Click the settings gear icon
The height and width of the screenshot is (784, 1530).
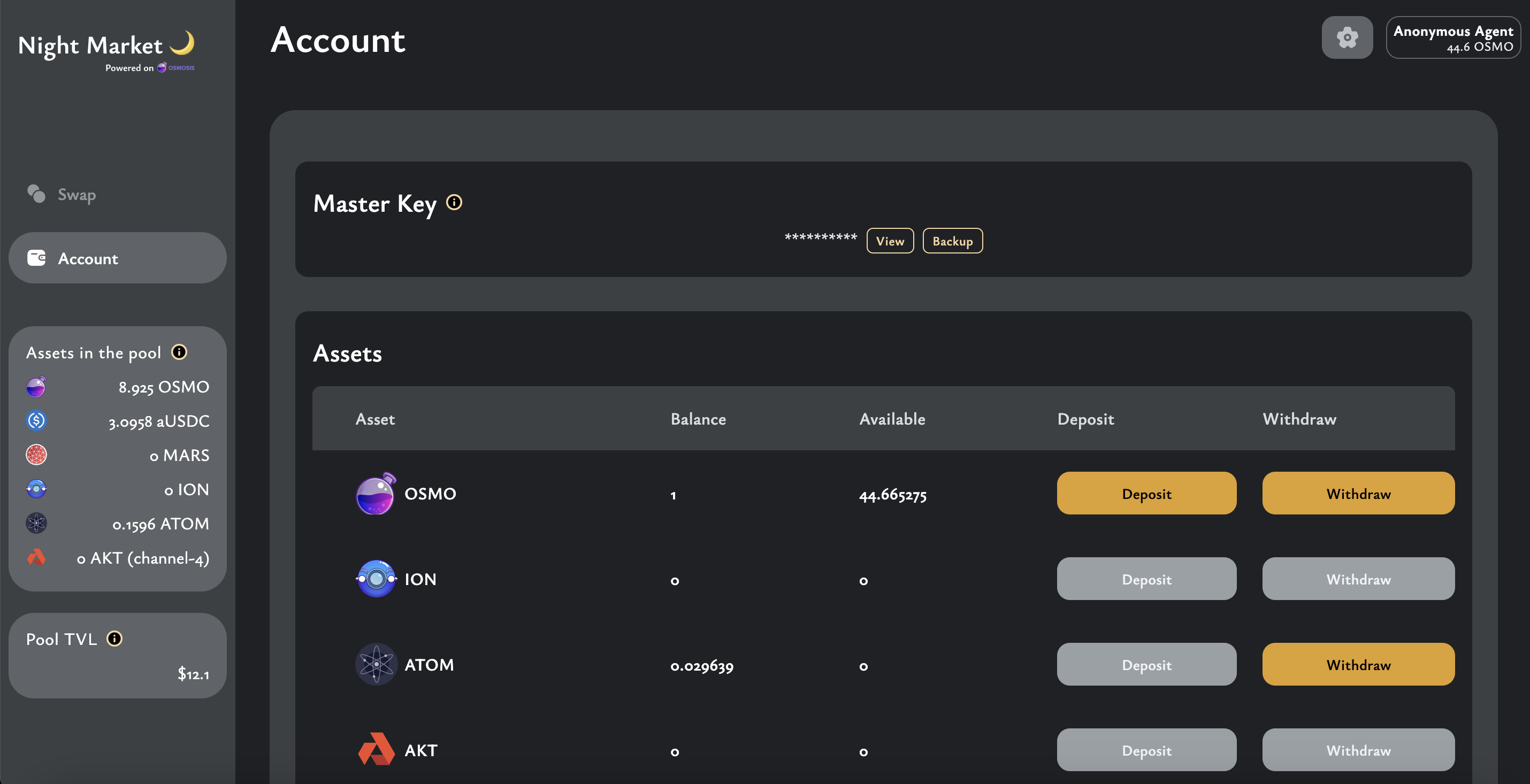pyautogui.click(x=1347, y=37)
